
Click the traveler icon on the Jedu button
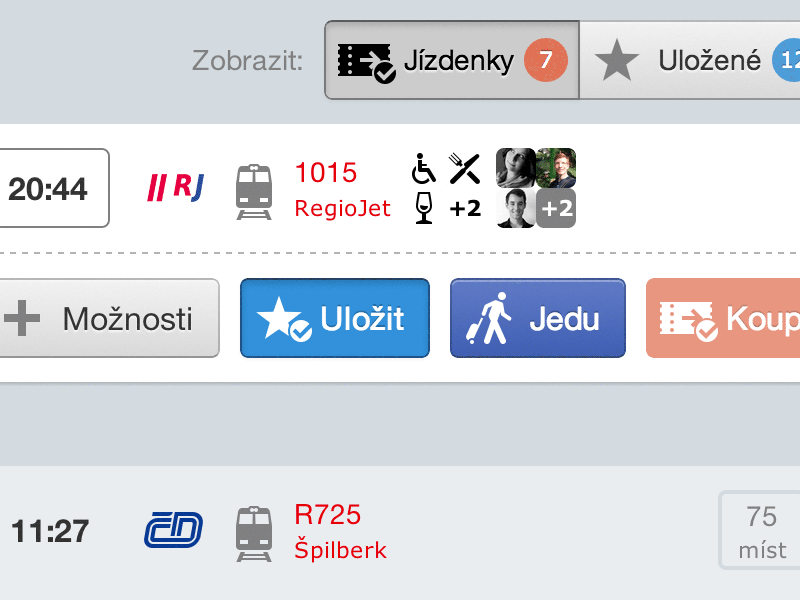[490, 317]
